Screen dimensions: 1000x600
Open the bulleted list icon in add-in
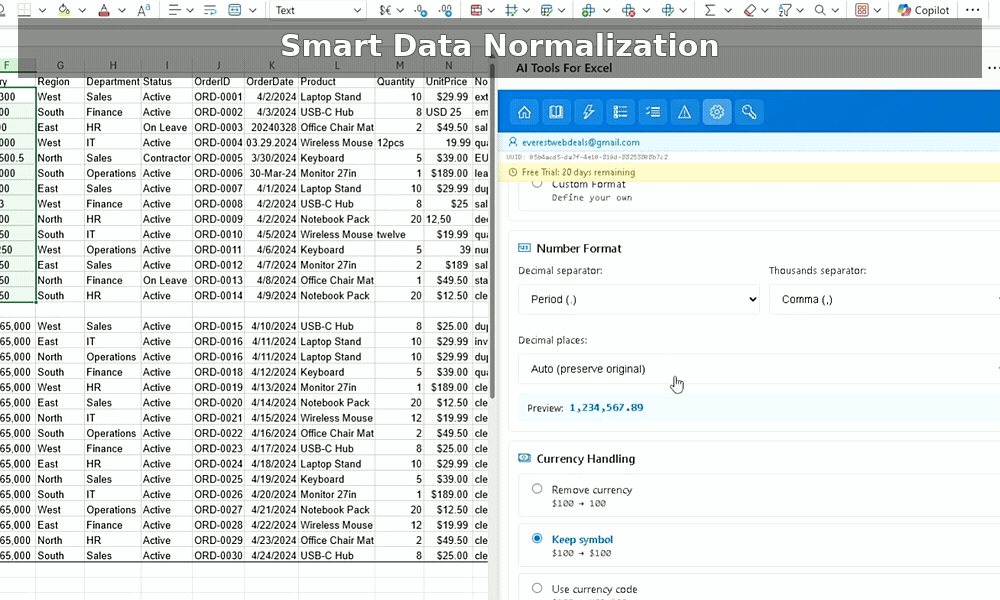tap(620, 112)
